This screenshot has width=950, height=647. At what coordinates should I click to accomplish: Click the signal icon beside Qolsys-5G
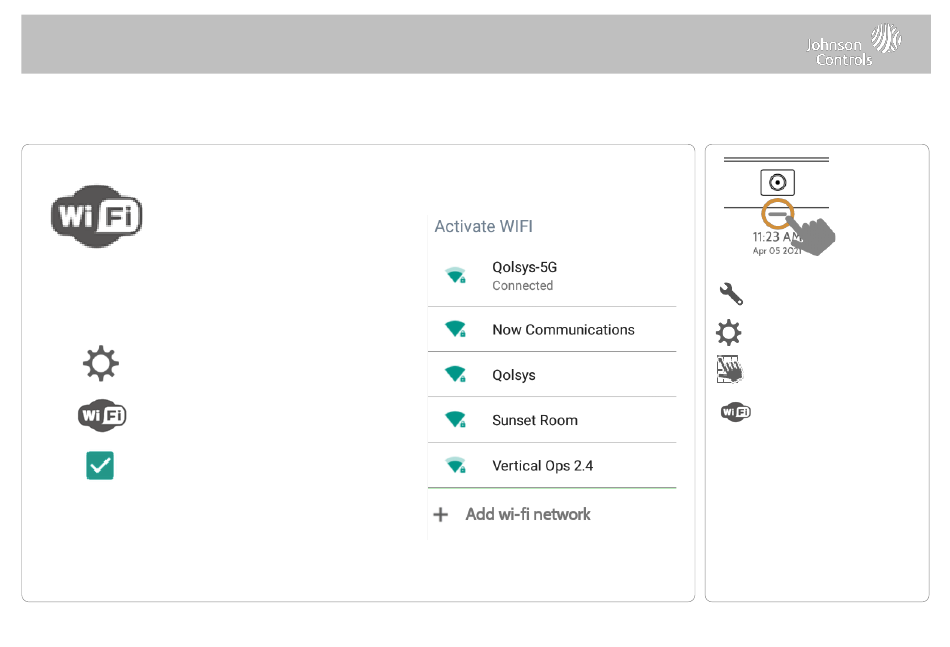(x=456, y=275)
